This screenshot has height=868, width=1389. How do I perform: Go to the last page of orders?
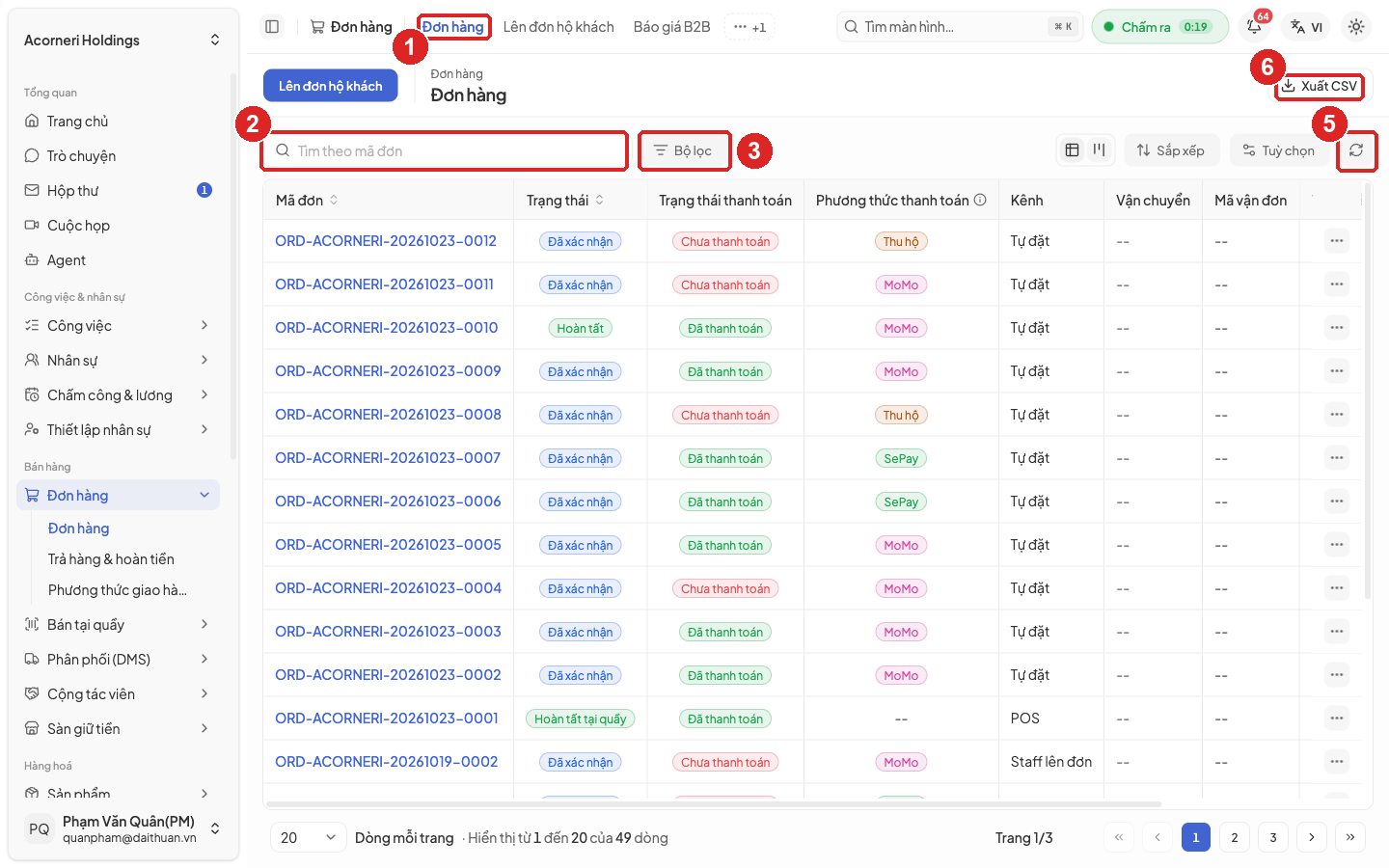[x=1350, y=837]
